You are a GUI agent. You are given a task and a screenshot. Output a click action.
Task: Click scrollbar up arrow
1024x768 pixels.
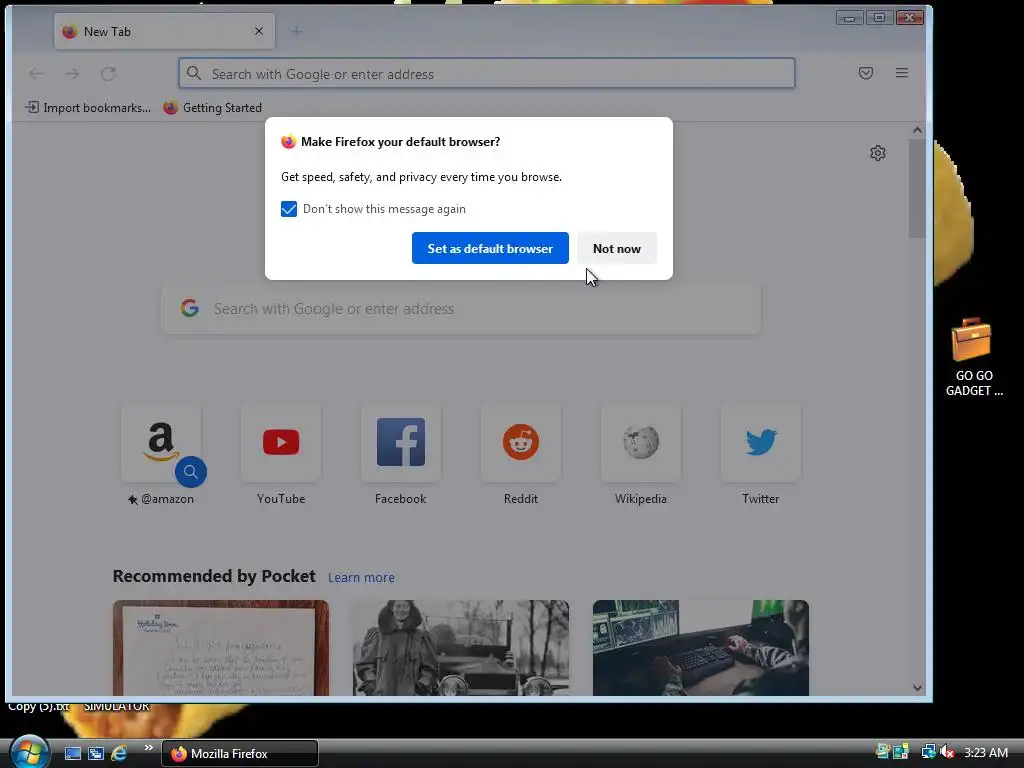[x=917, y=130]
